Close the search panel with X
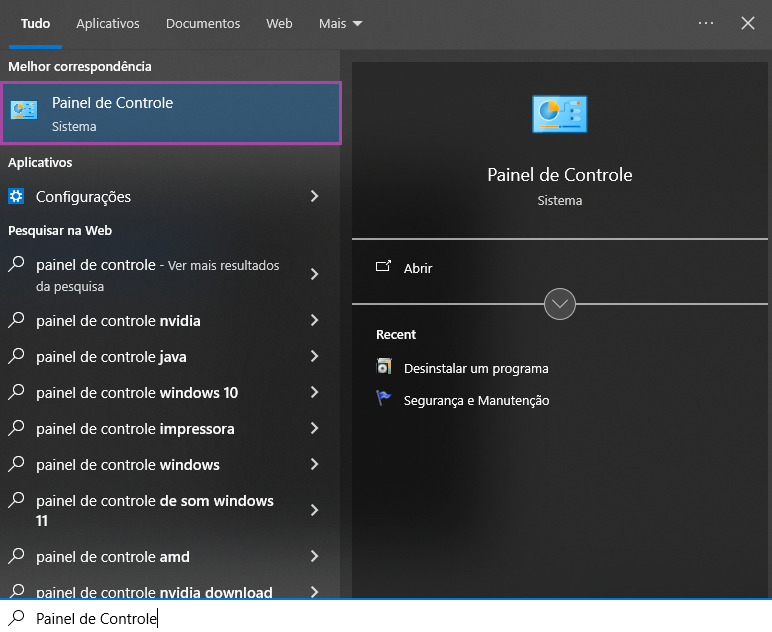 (x=747, y=23)
